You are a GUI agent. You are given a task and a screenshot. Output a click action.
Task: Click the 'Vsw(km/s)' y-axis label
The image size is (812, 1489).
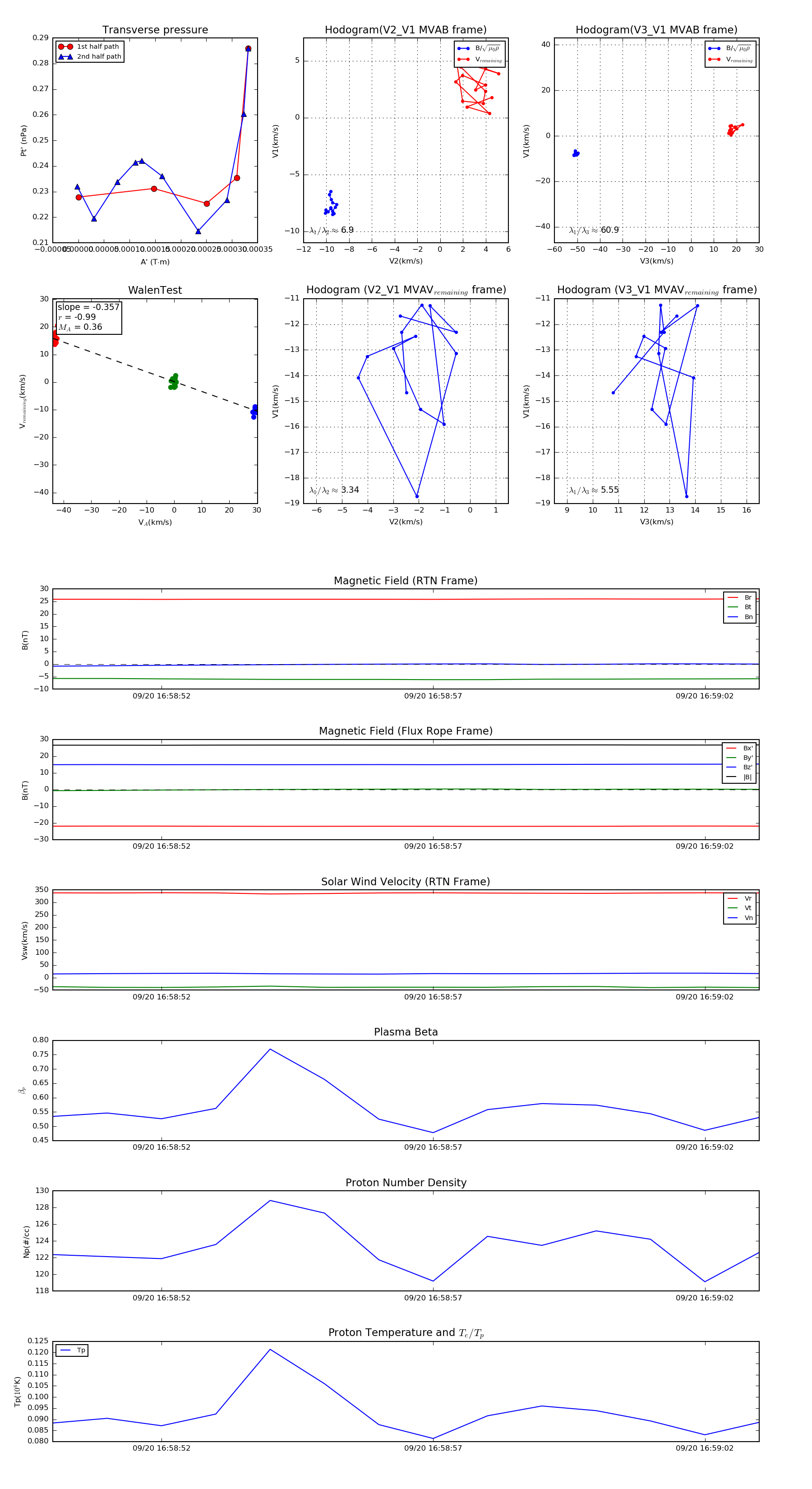[24, 940]
